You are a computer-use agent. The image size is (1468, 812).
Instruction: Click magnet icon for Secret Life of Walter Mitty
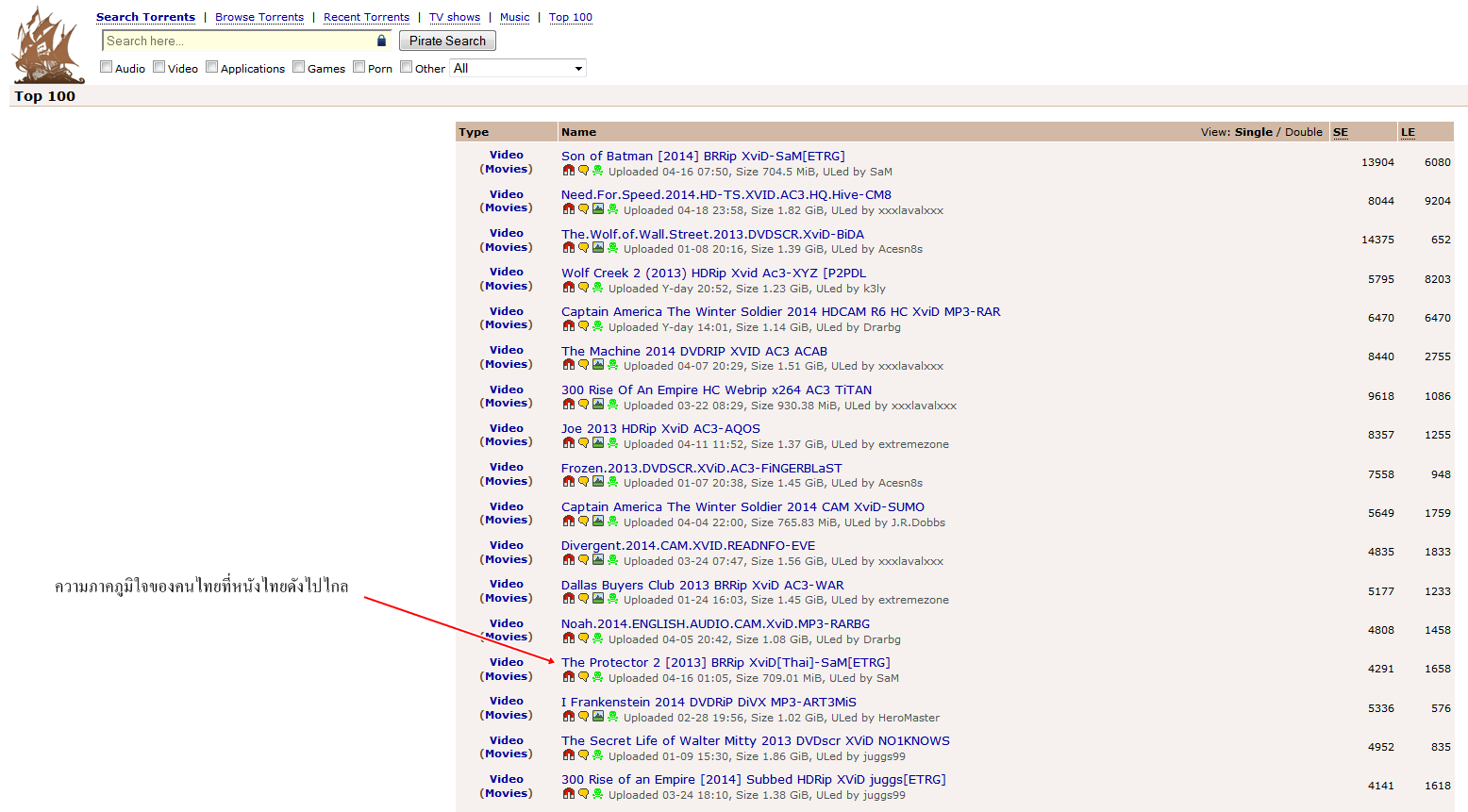(x=568, y=755)
